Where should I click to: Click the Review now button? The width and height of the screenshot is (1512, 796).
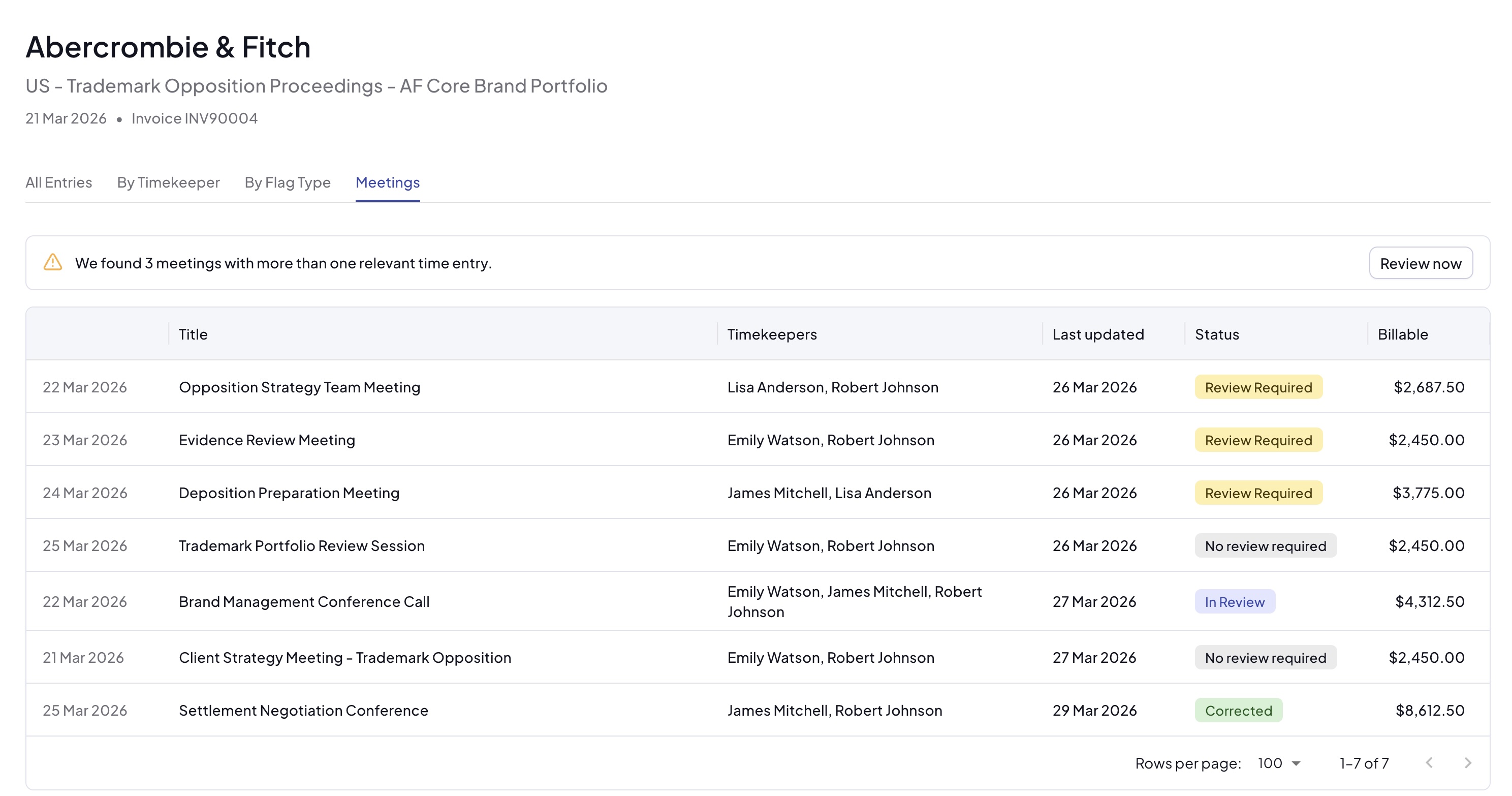point(1421,263)
